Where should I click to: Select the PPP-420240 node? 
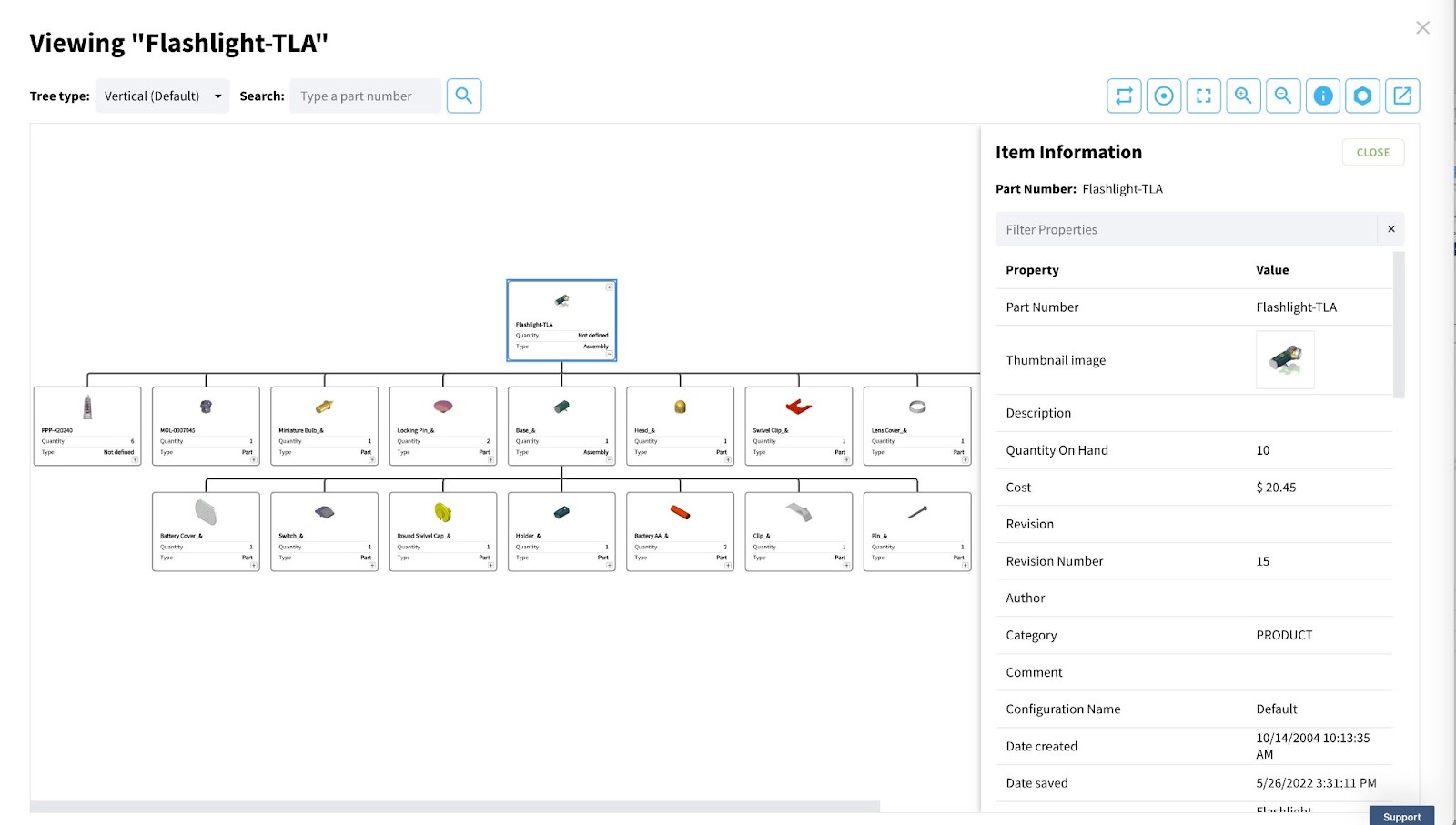[x=87, y=426]
